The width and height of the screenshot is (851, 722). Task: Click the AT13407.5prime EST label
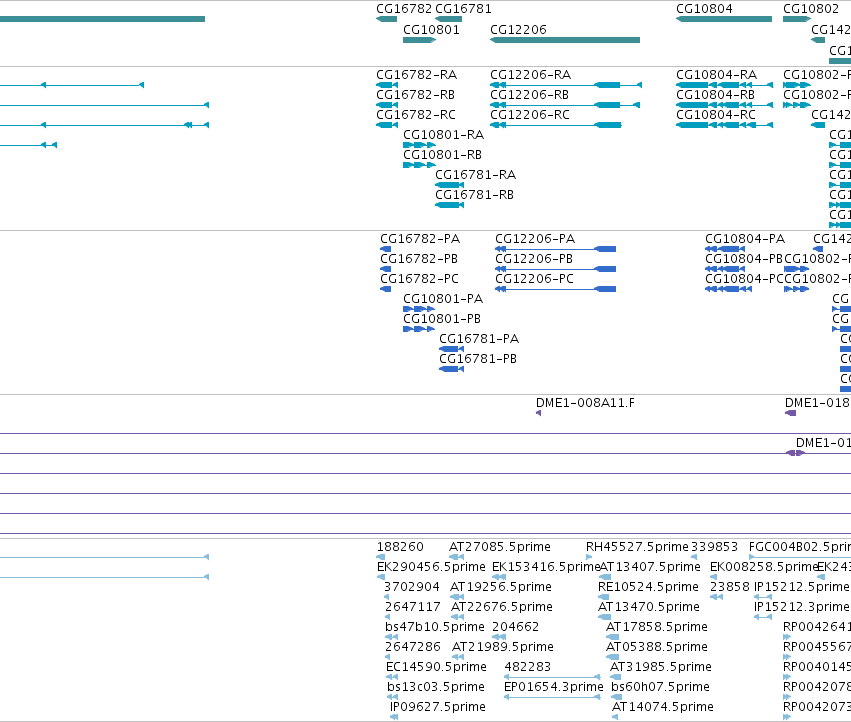coord(650,567)
